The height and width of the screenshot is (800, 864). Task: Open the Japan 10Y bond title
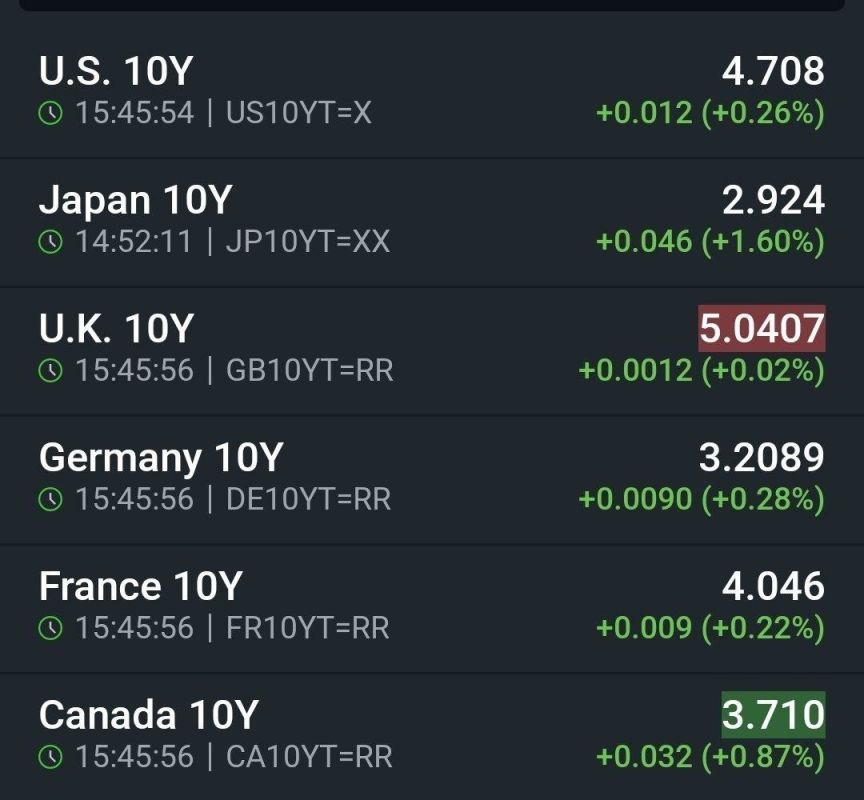tap(136, 200)
